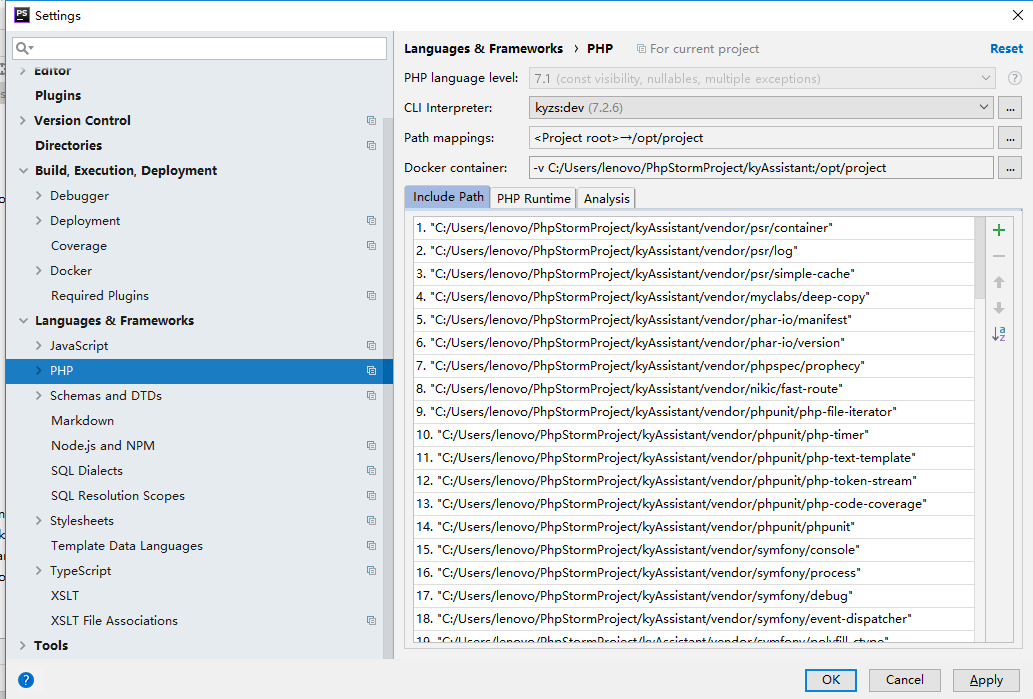Click the OK button
The height and width of the screenshot is (699, 1033).
[831, 680]
